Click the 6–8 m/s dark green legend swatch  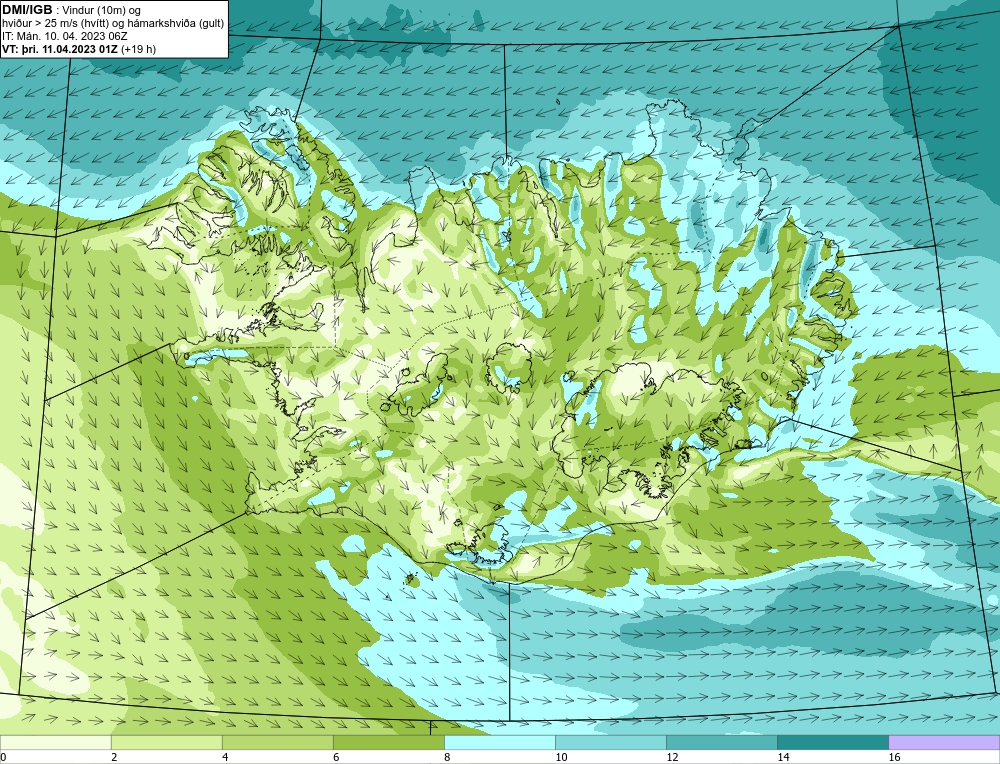click(x=388, y=742)
